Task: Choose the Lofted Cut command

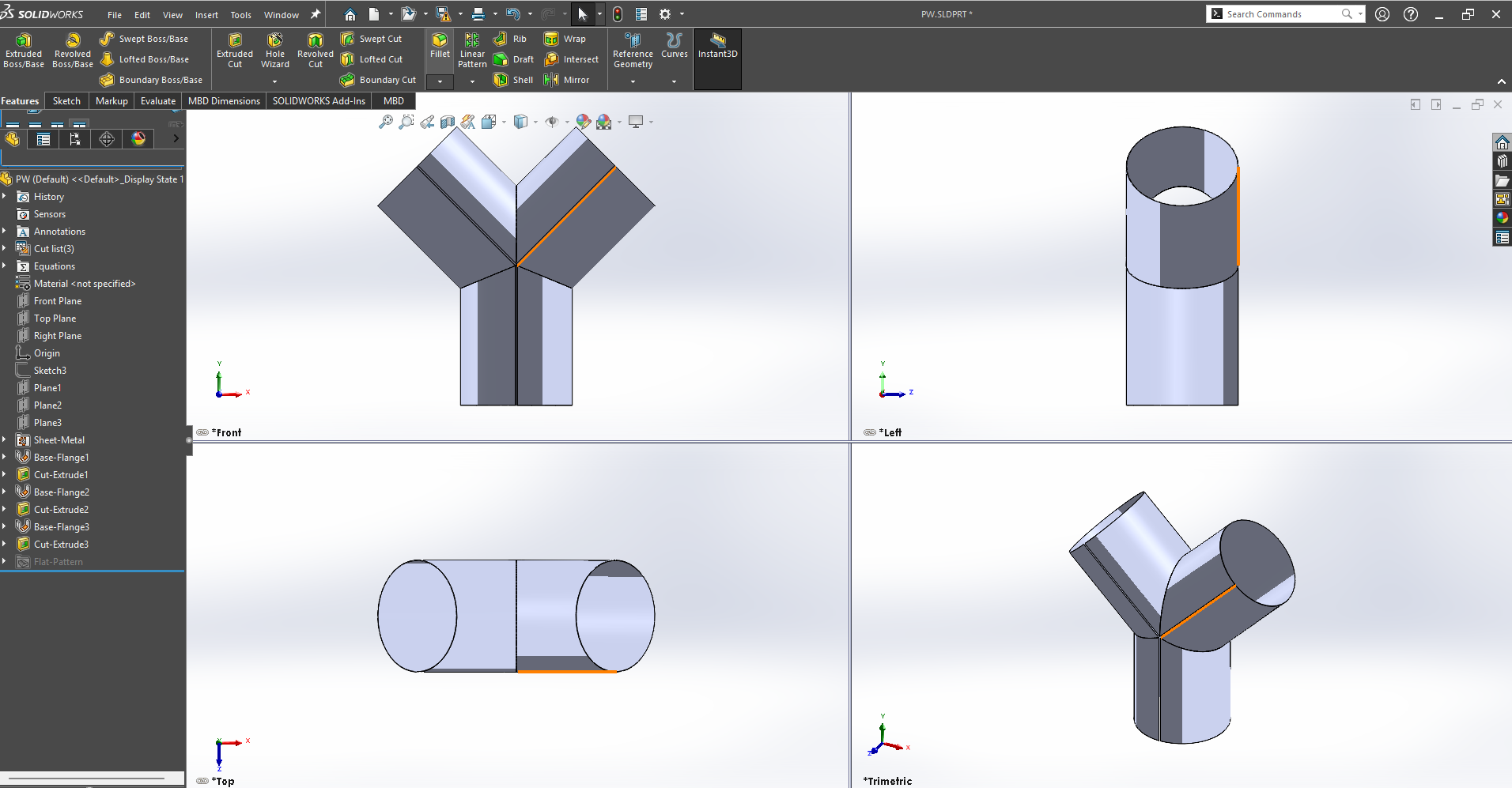Action: (371, 59)
